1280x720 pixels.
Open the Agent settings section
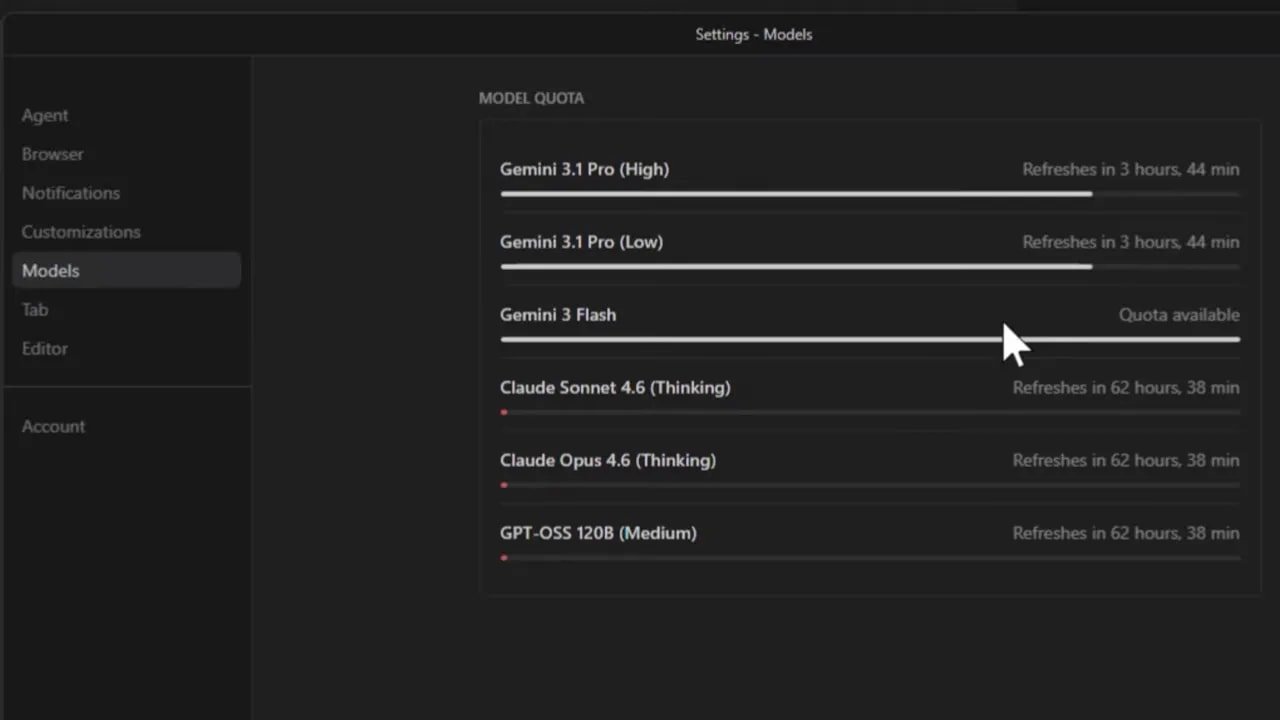45,116
